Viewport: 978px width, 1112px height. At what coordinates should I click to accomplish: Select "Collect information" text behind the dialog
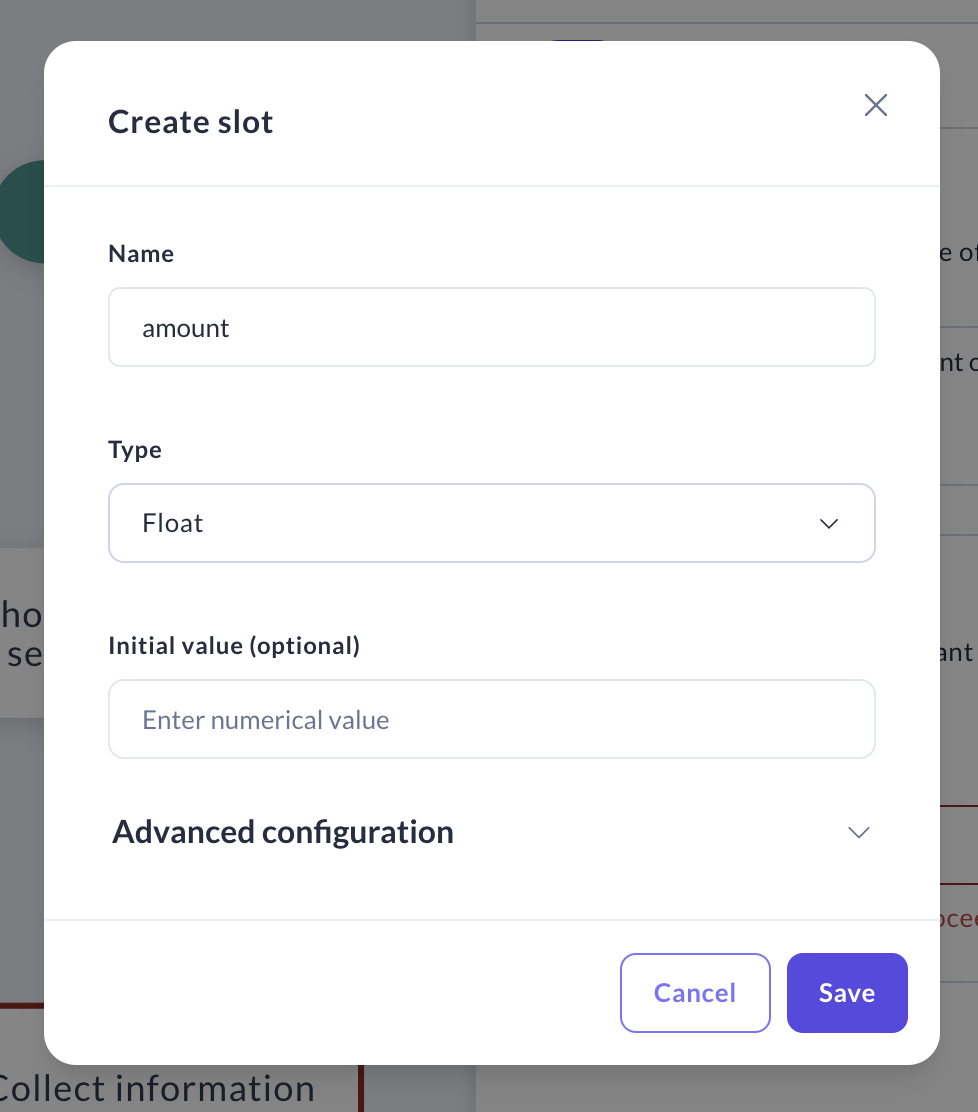pyautogui.click(x=157, y=1089)
